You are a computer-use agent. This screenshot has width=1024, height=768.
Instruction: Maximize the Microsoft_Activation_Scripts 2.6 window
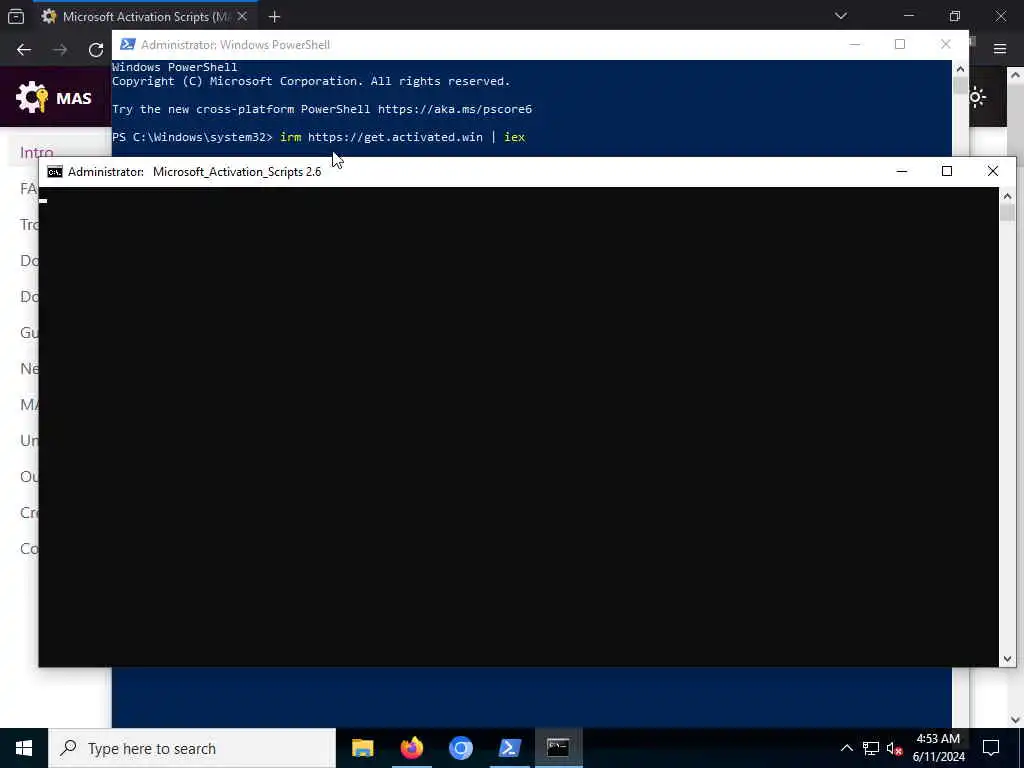click(x=947, y=171)
